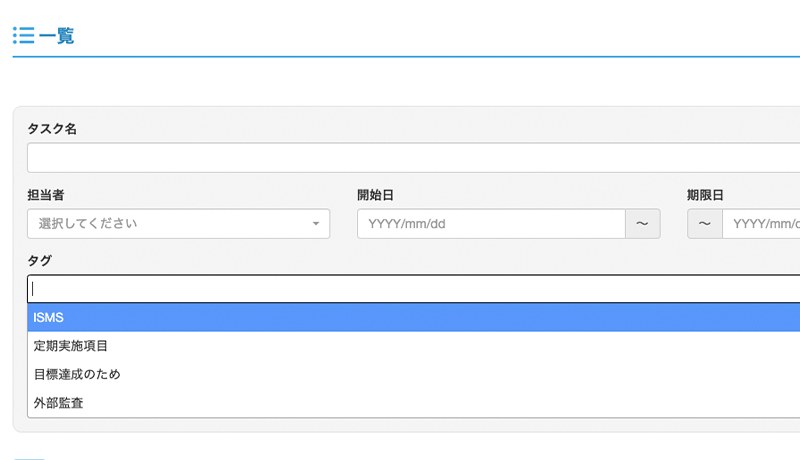Click the タグ field label
This screenshot has width=800, height=460.
click(40, 261)
